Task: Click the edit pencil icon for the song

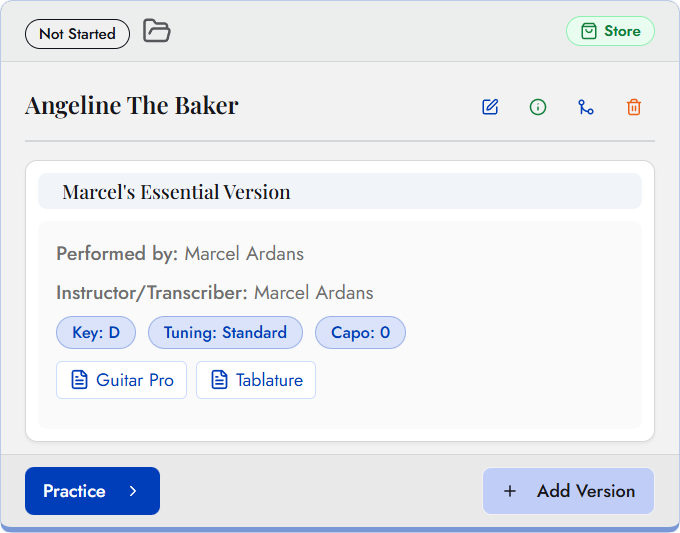Action: click(x=490, y=107)
